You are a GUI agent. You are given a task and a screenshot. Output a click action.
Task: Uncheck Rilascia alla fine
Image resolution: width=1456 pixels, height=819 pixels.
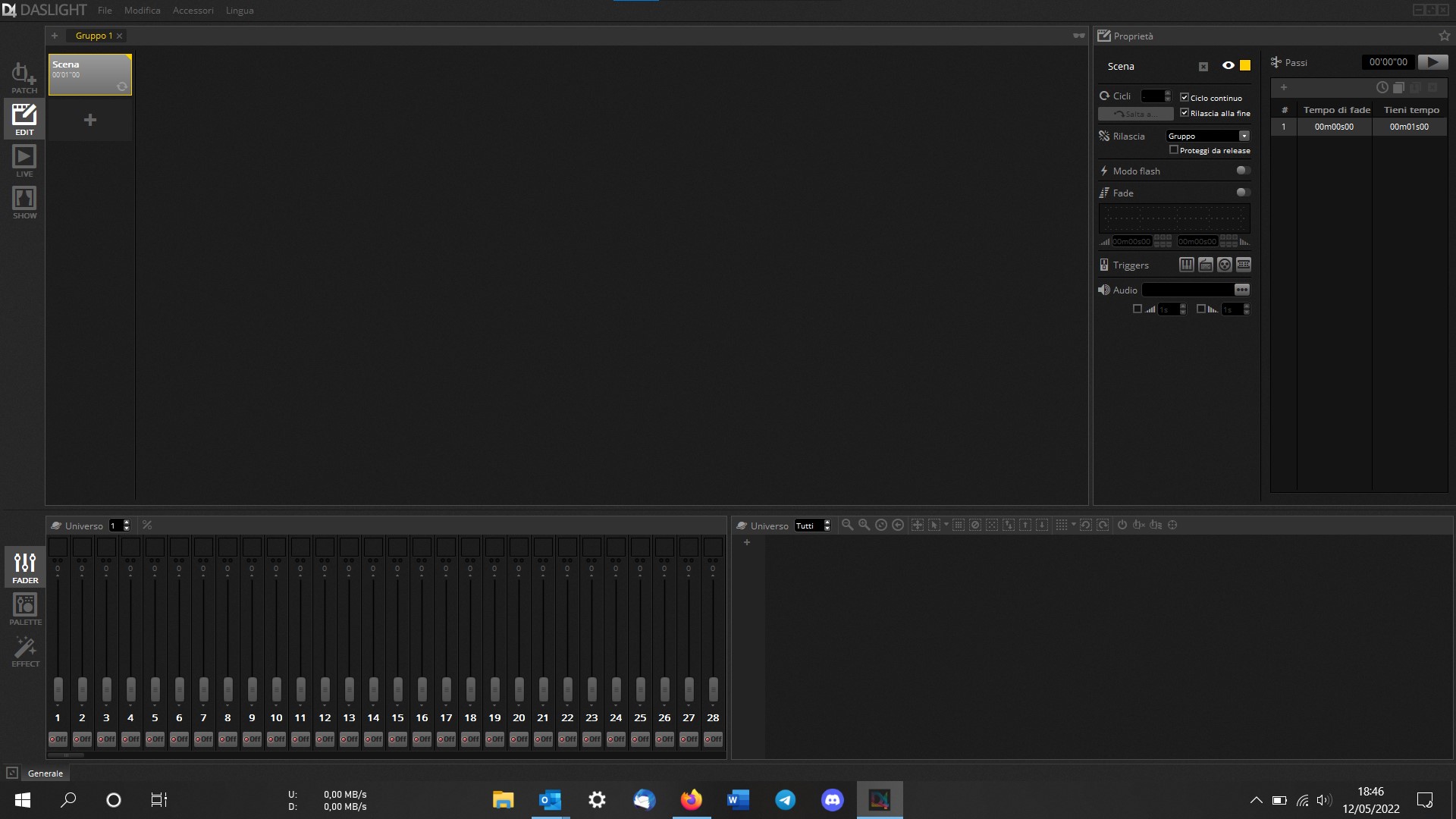pos(1185,112)
